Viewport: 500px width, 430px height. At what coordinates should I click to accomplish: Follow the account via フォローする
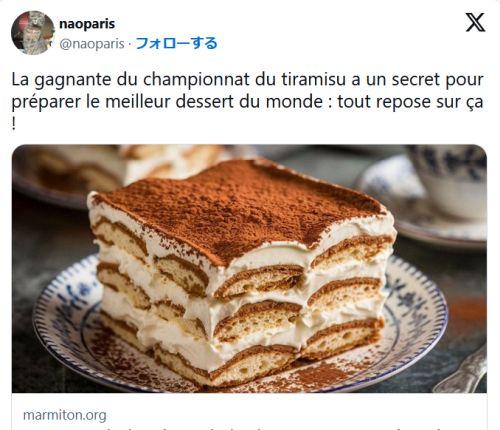pyautogui.click(x=176, y=43)
